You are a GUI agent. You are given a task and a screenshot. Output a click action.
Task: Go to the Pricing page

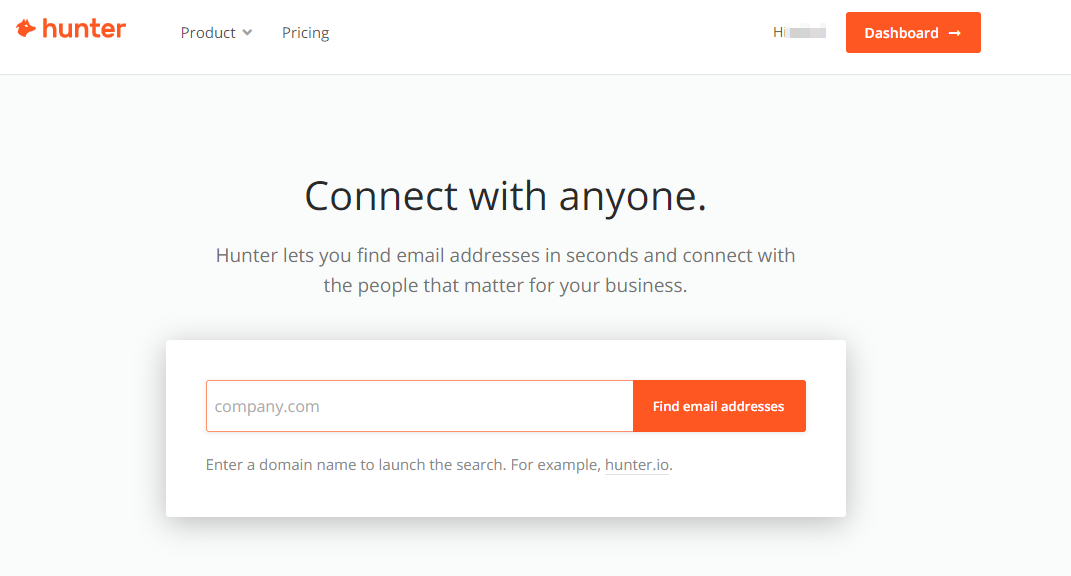[305, 33]
